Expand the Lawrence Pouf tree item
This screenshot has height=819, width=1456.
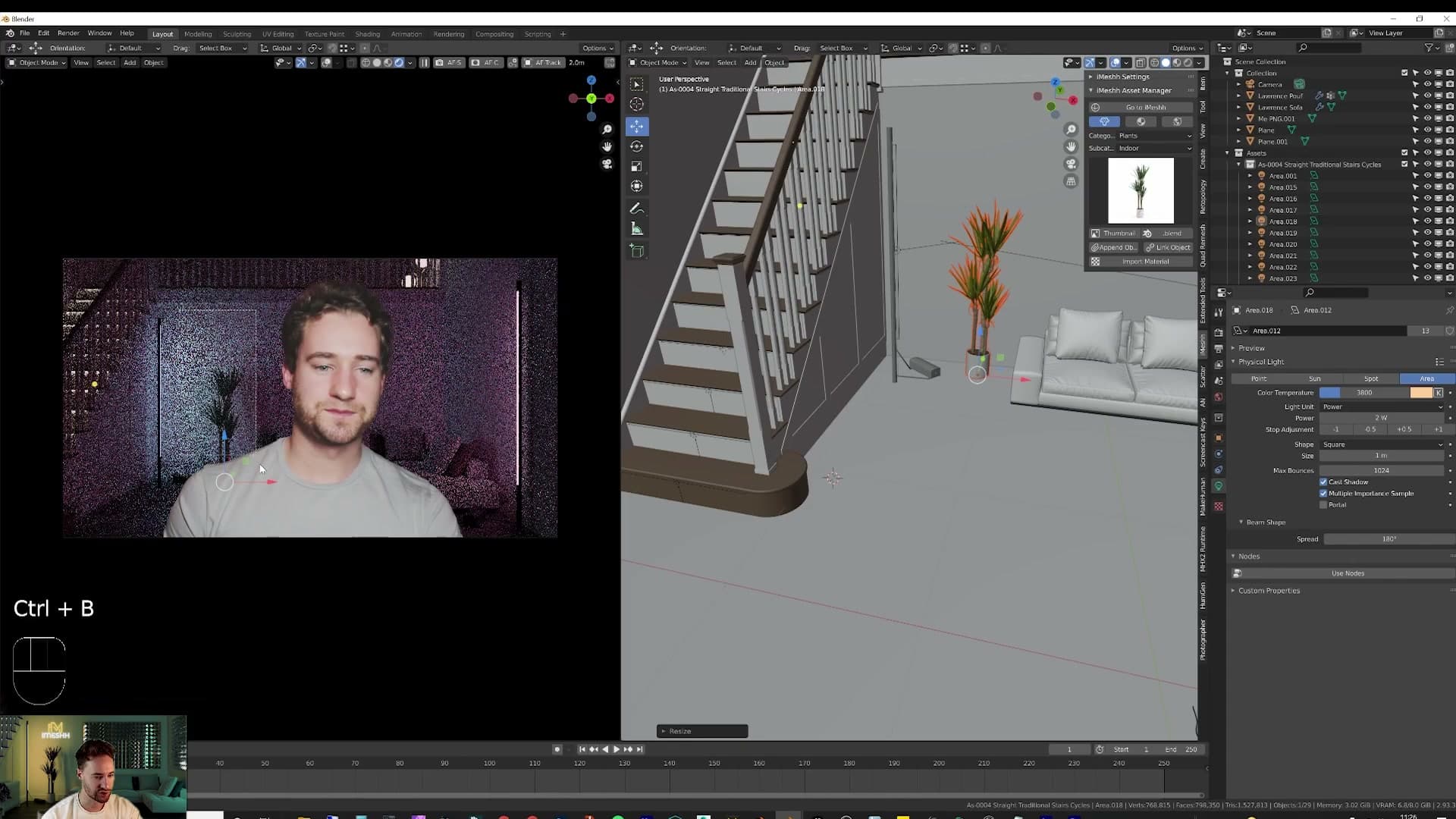(1239, 96)
